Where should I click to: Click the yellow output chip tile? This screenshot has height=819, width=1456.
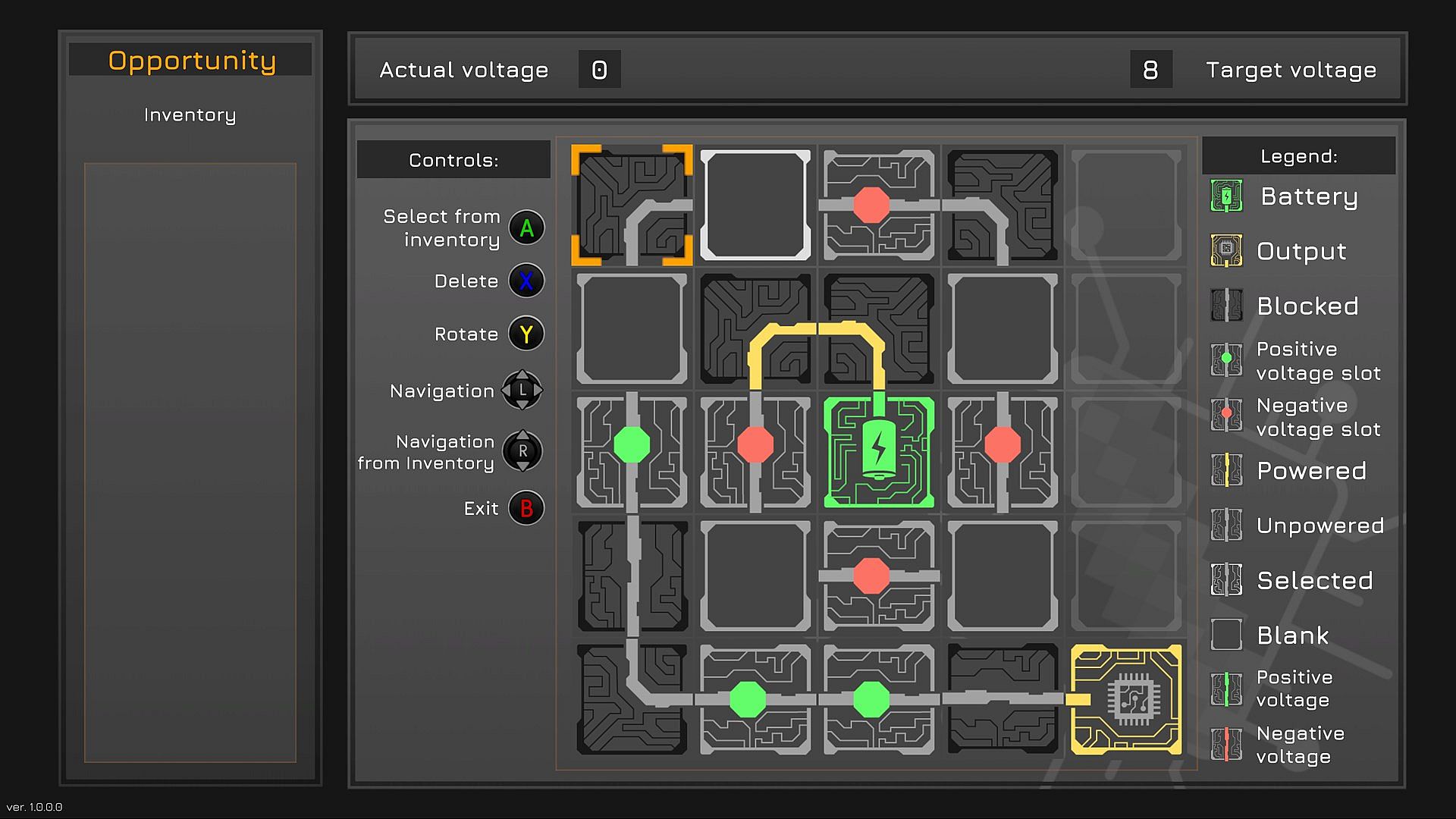[x=1126, y=699]
